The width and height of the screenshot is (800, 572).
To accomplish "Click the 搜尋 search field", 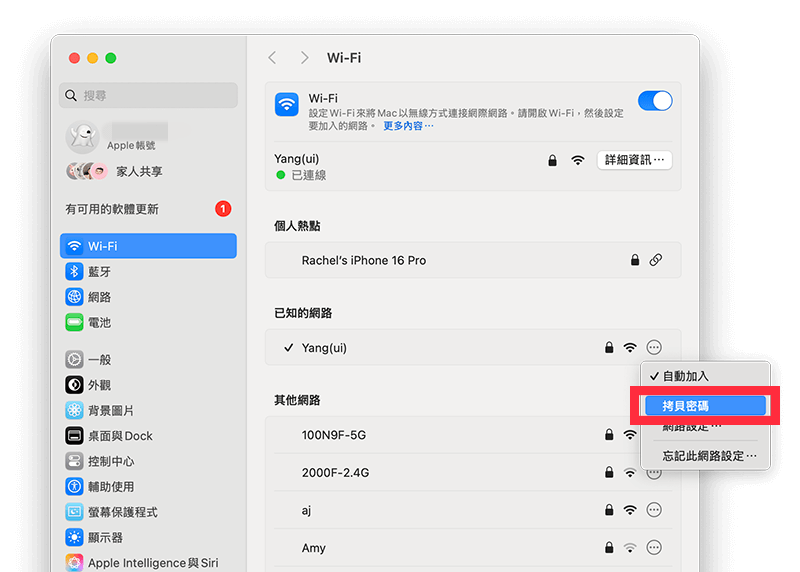I will coord(148,95).
